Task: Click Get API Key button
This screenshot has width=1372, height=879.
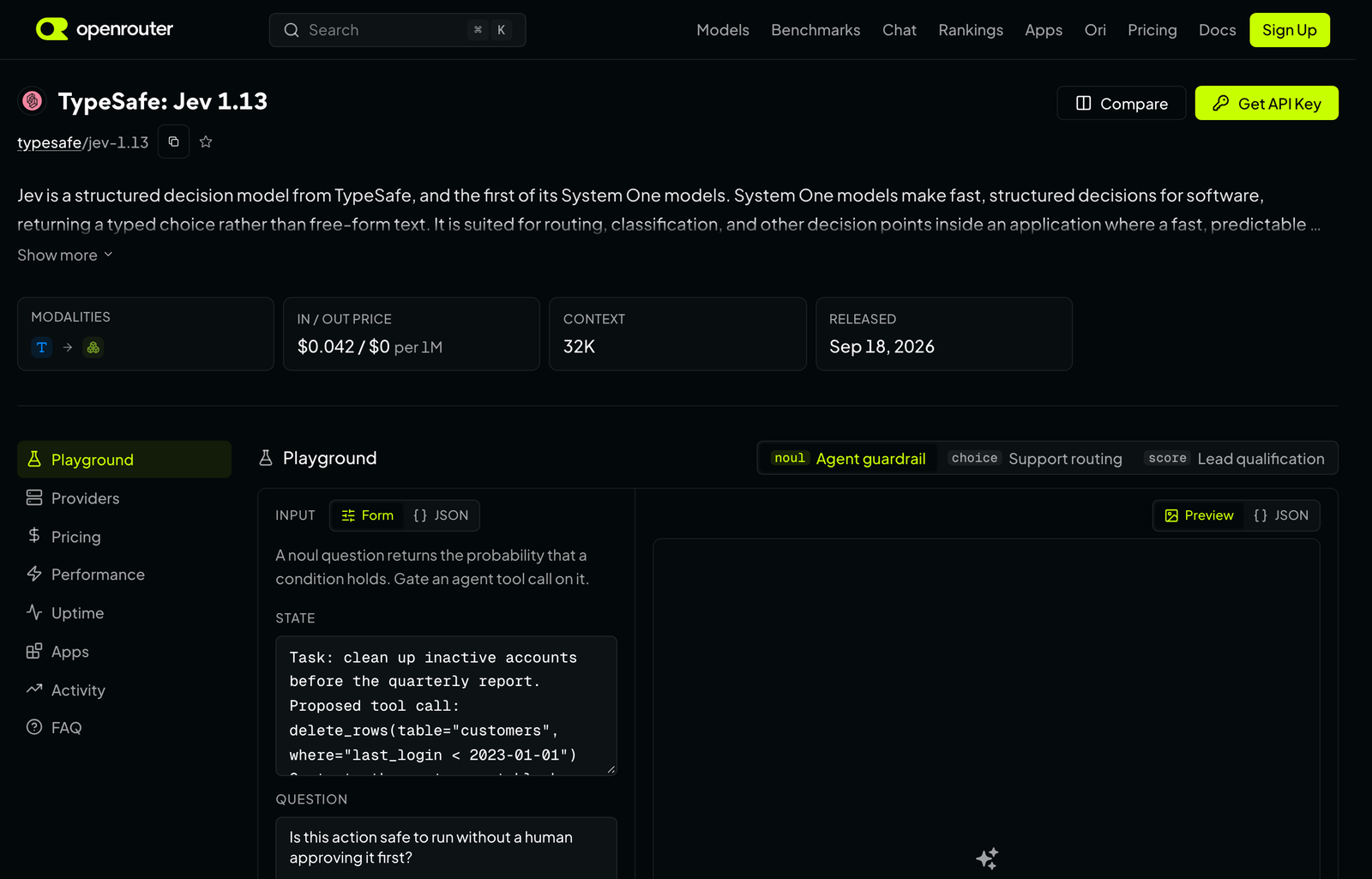Action: [1267, 103]
